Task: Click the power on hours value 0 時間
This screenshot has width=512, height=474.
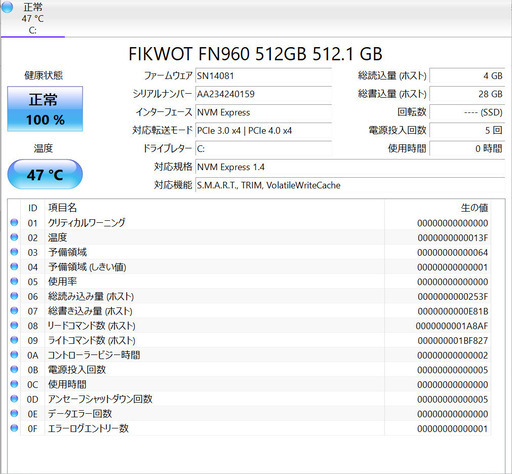Action: 467,149
